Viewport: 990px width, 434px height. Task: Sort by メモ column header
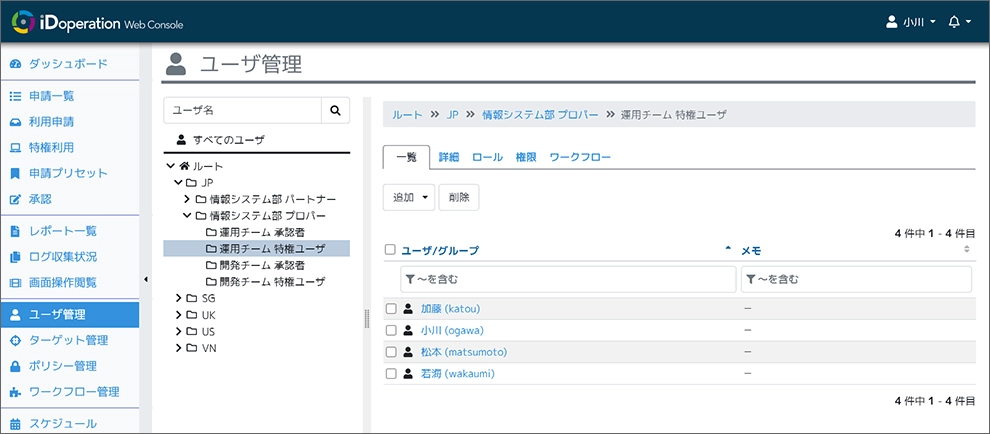[x=751, y=250]
